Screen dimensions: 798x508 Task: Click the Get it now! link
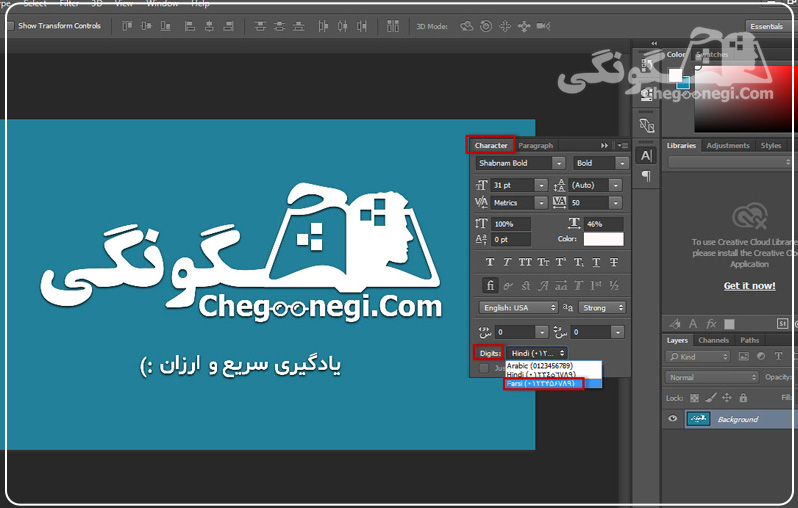749,286
